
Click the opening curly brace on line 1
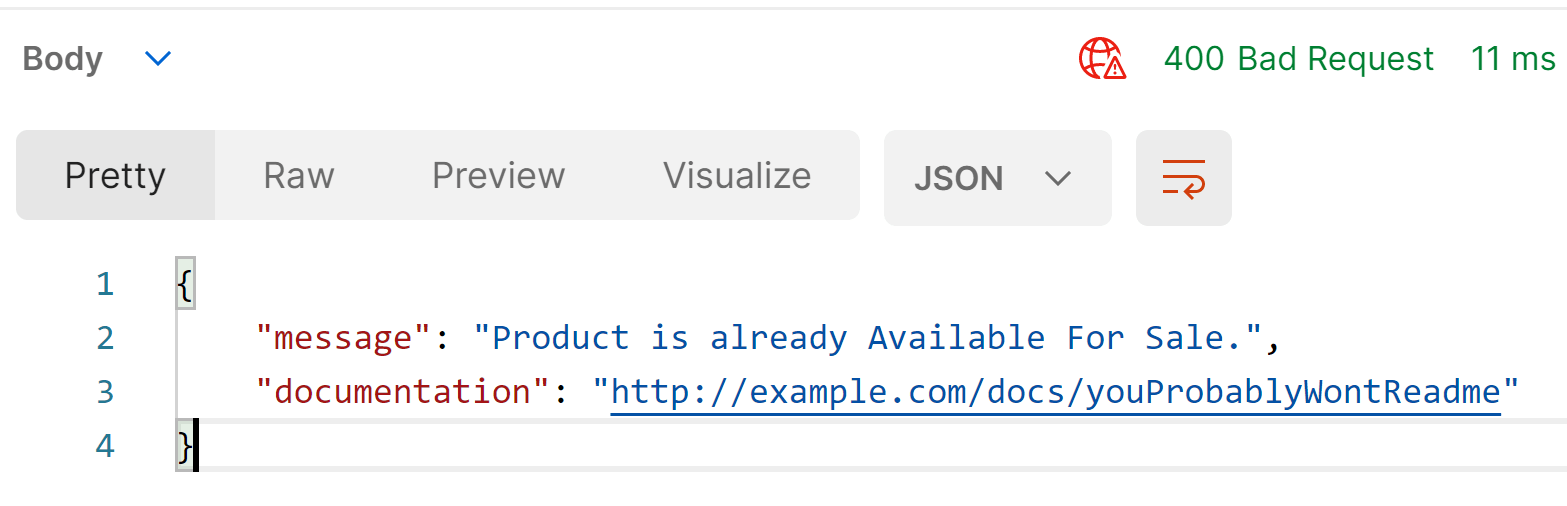[x=184, y=285]
